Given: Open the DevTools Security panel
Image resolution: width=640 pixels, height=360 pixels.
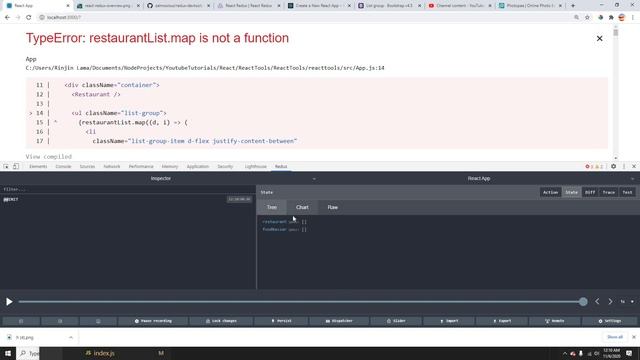Looking at the screenshot, I should pyautogui.click(x=225, y=167).
